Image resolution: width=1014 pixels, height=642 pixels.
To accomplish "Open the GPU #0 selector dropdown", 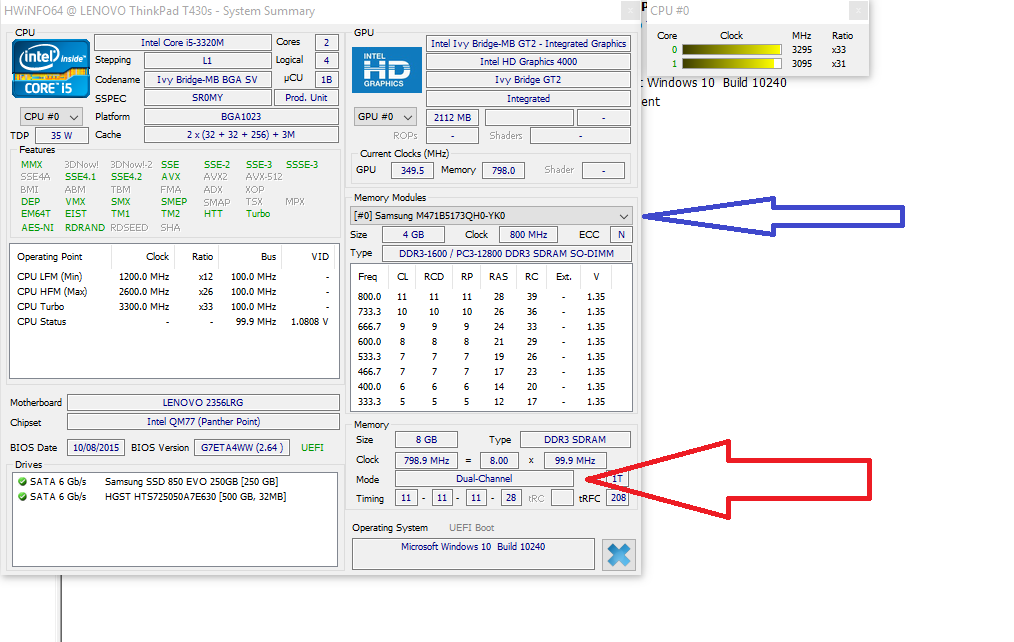I will tap(385, 117).
